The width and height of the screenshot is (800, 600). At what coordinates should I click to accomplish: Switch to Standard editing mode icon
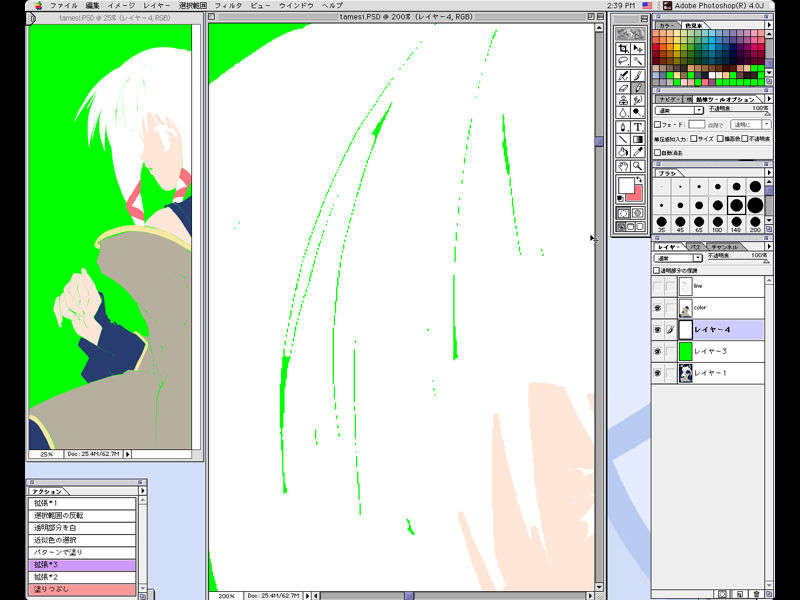point(623,213)
